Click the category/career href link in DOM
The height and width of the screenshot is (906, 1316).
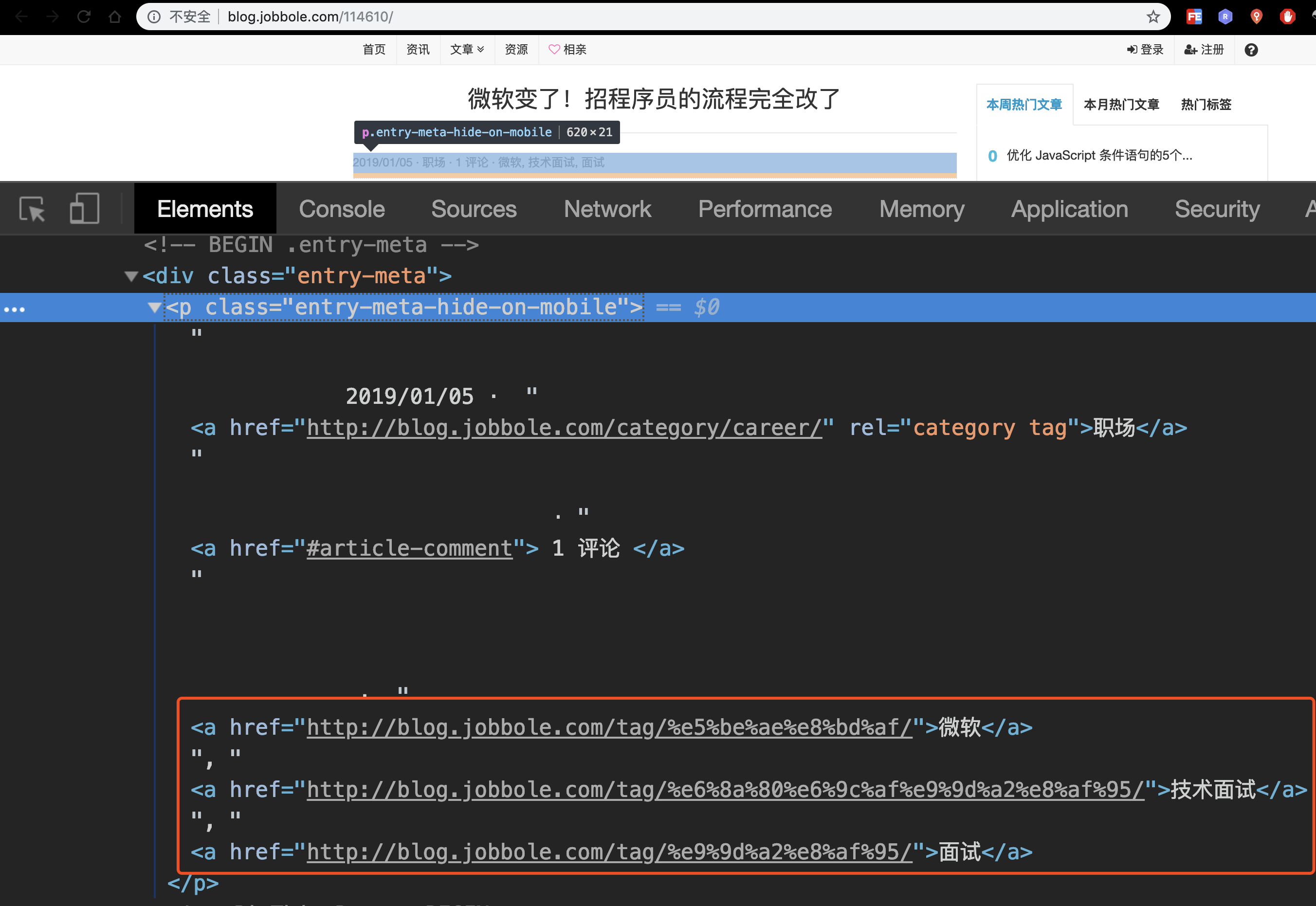point(565,428)
